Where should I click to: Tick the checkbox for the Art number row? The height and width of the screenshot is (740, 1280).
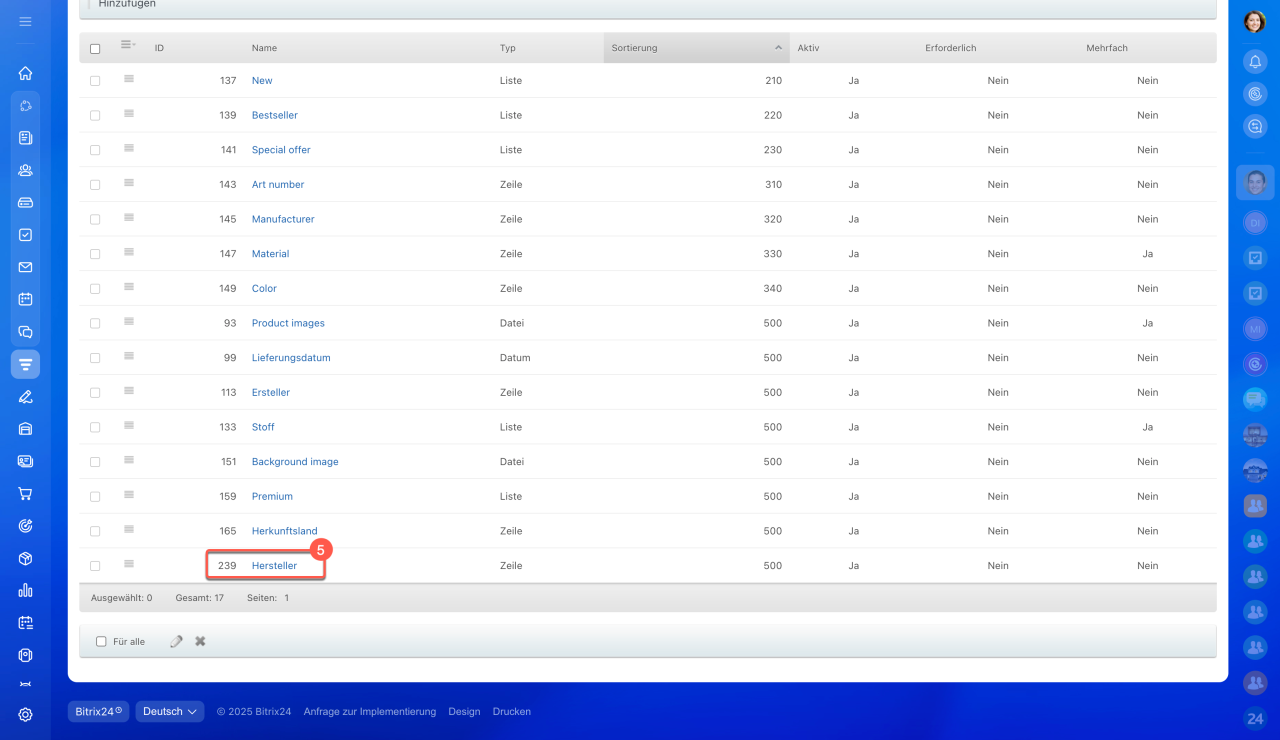[x=95, y=185]
